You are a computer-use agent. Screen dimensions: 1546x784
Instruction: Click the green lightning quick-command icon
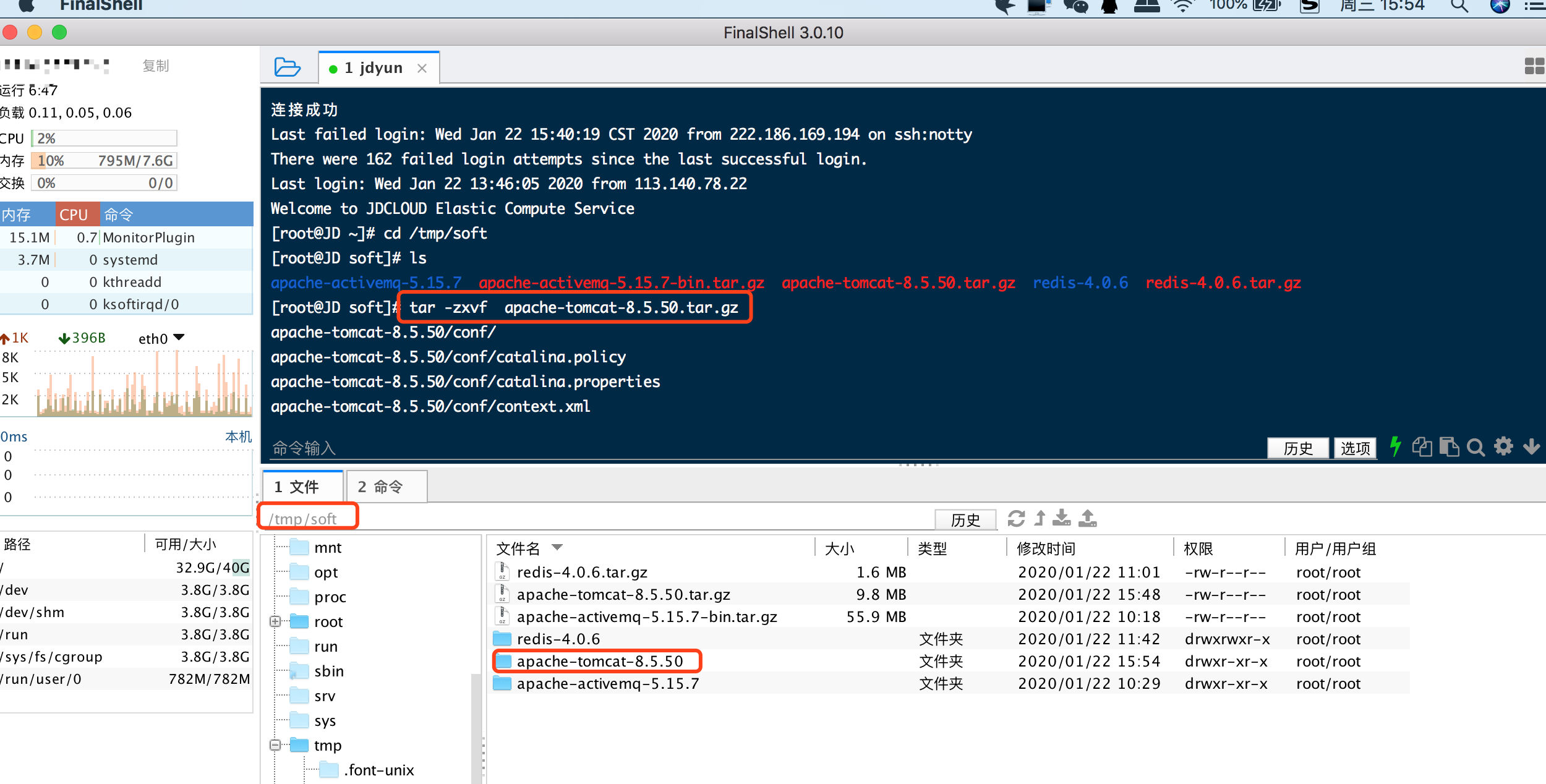coord(1394,446)
